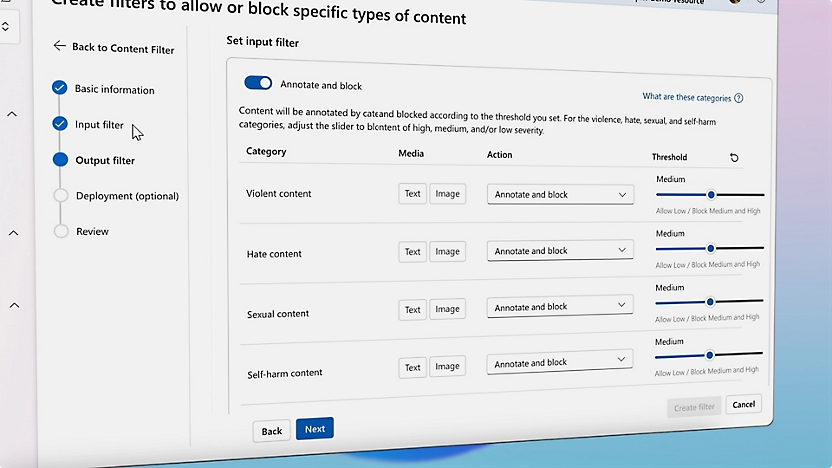Click the Violent content row label
The height and width of the screenshot is (468, 832).
tap(279, 194)
